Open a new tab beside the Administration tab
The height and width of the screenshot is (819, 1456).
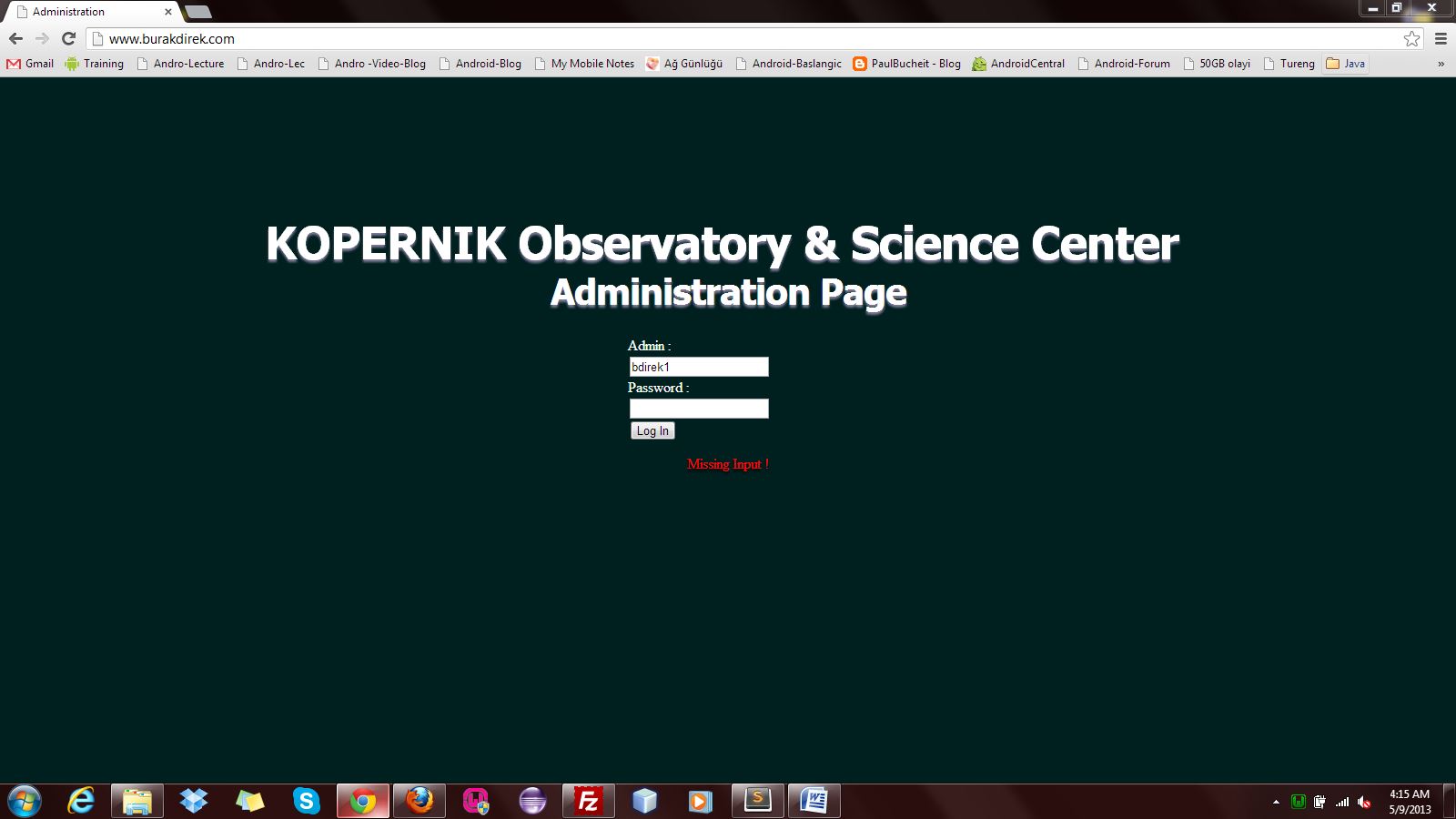(198, 12)
